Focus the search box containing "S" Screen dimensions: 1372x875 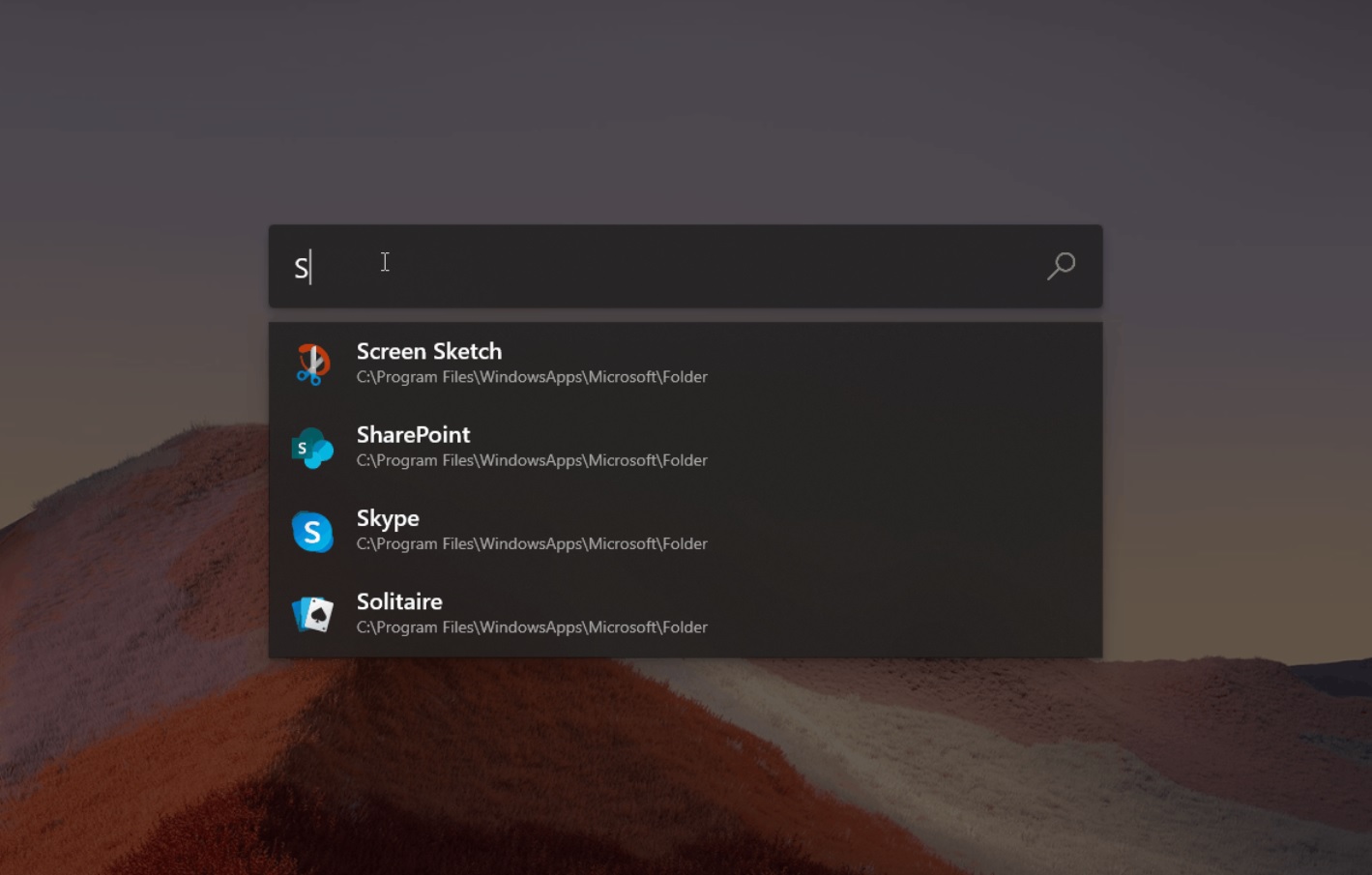tap(686, 266)
